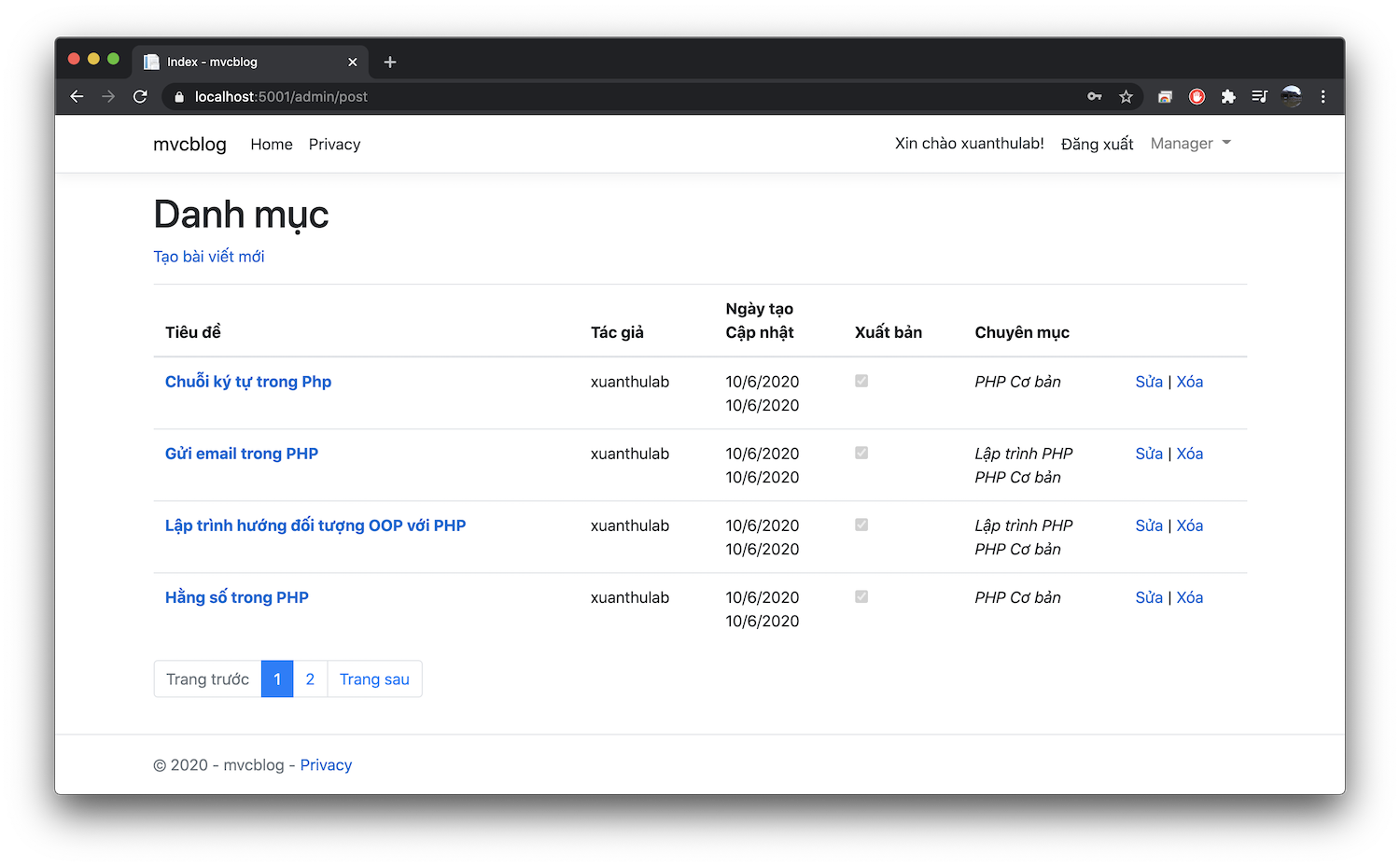Click Sửa for the OOP với PHP post
The height and width of the screenshot is (867, 1400).
pos(1149,524)
